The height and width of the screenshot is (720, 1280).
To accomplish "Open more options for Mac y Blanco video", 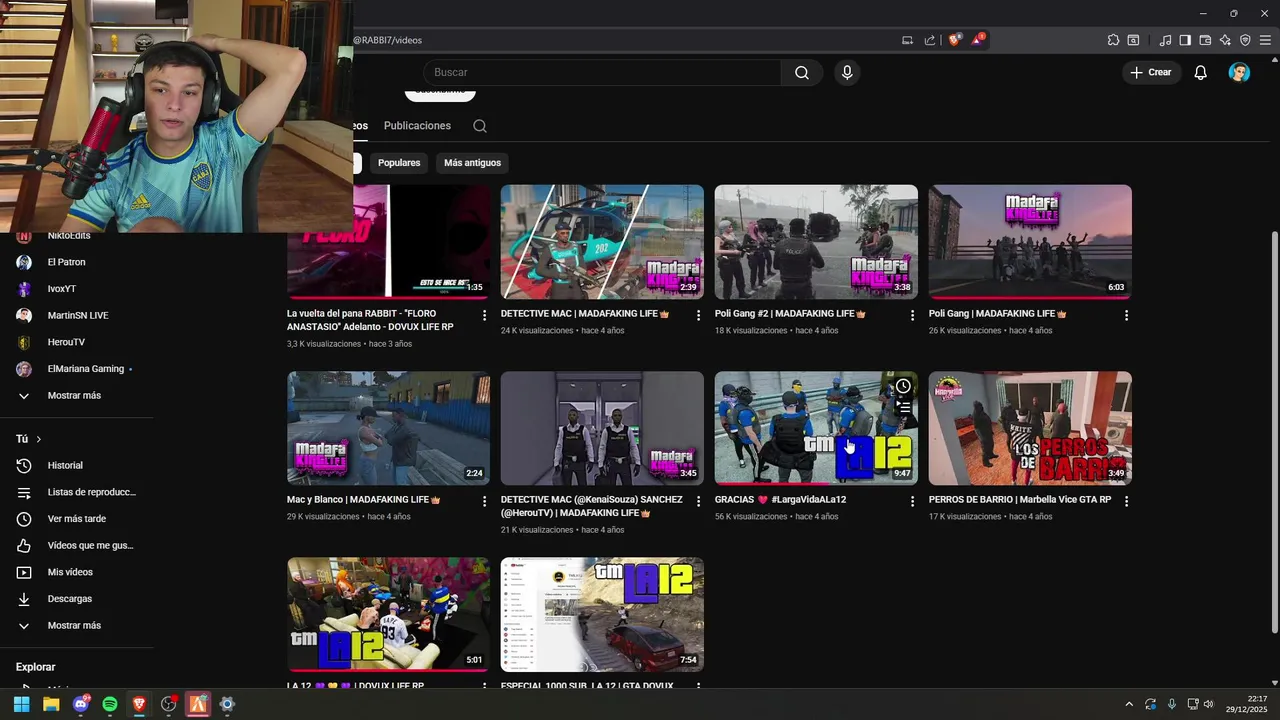I will coord(484,501).
